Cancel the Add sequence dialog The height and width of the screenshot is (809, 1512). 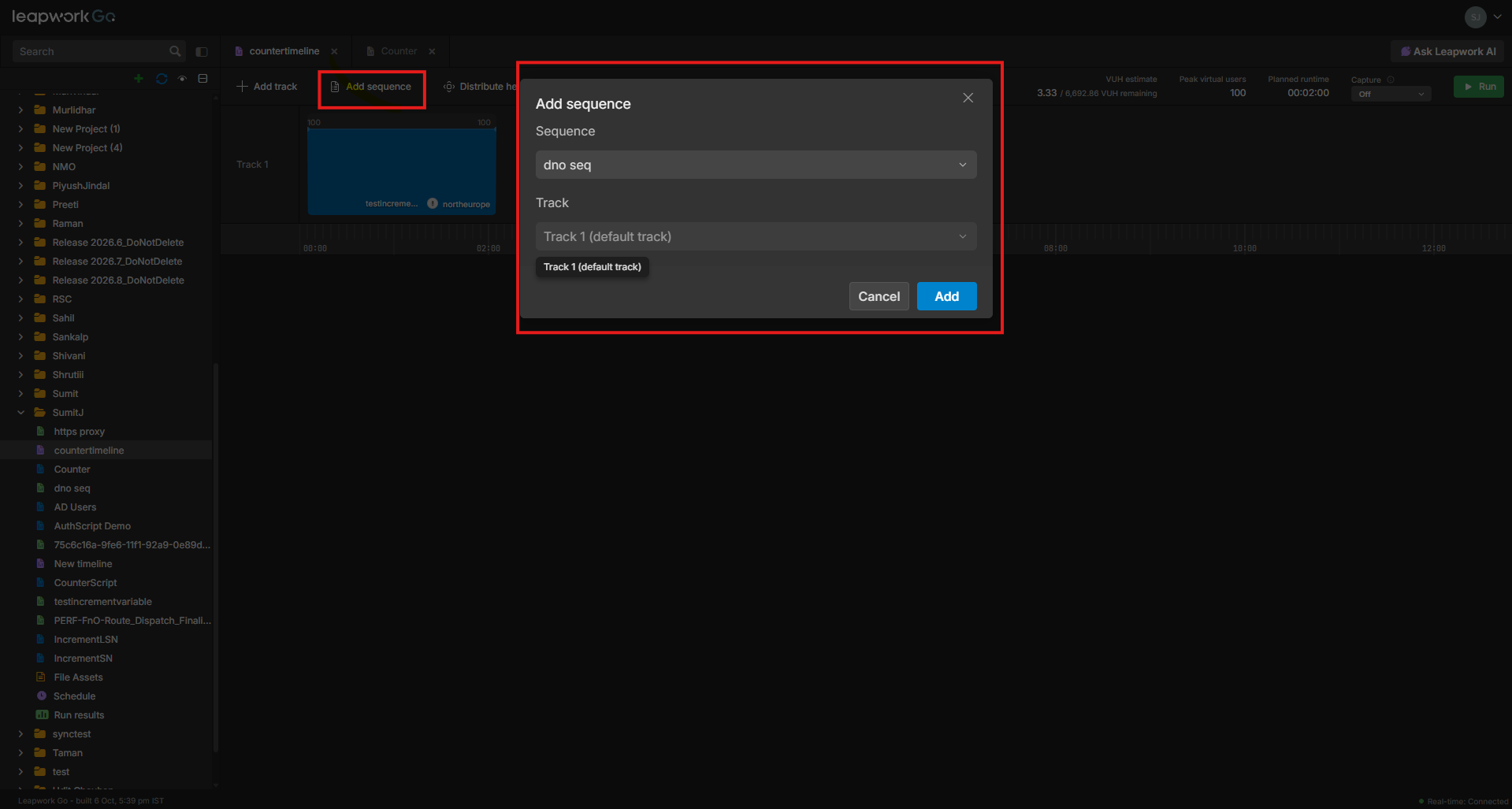pyautogui.click(x=879, y=296)
